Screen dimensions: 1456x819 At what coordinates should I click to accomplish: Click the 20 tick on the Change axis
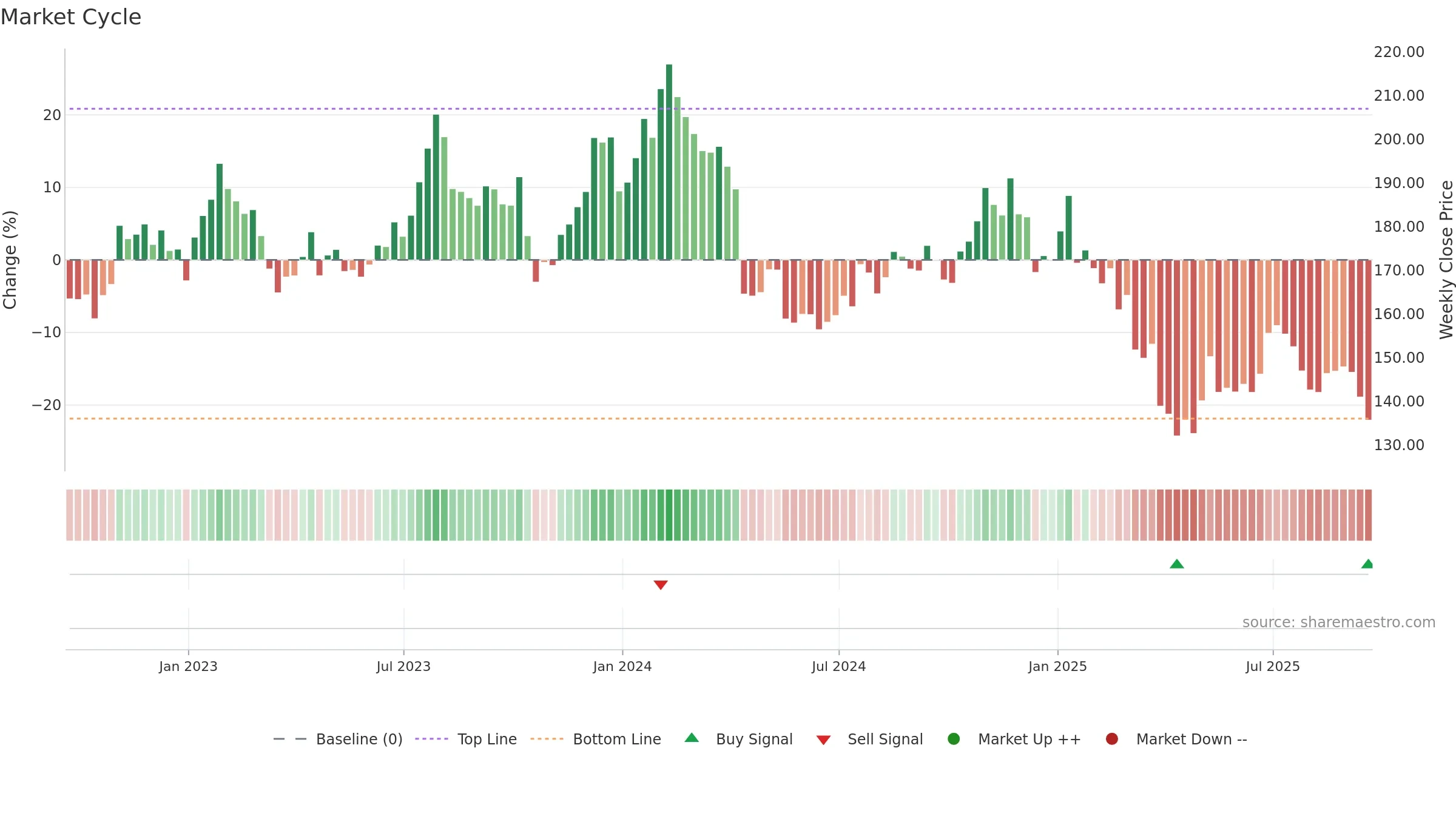coord(52,115)
